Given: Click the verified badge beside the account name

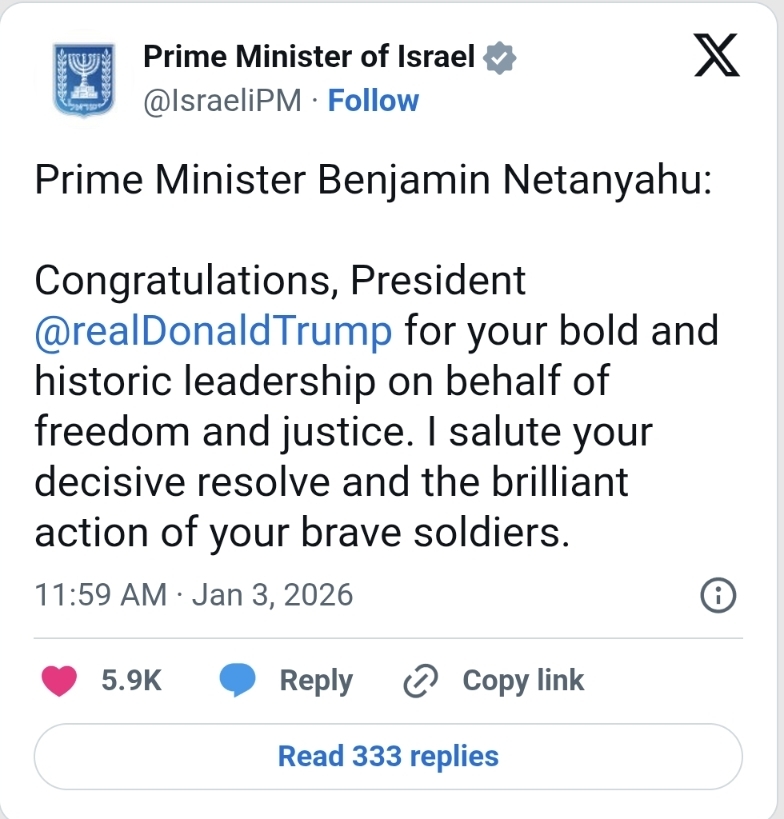Looking at the screenshot, I should [500, 58].
